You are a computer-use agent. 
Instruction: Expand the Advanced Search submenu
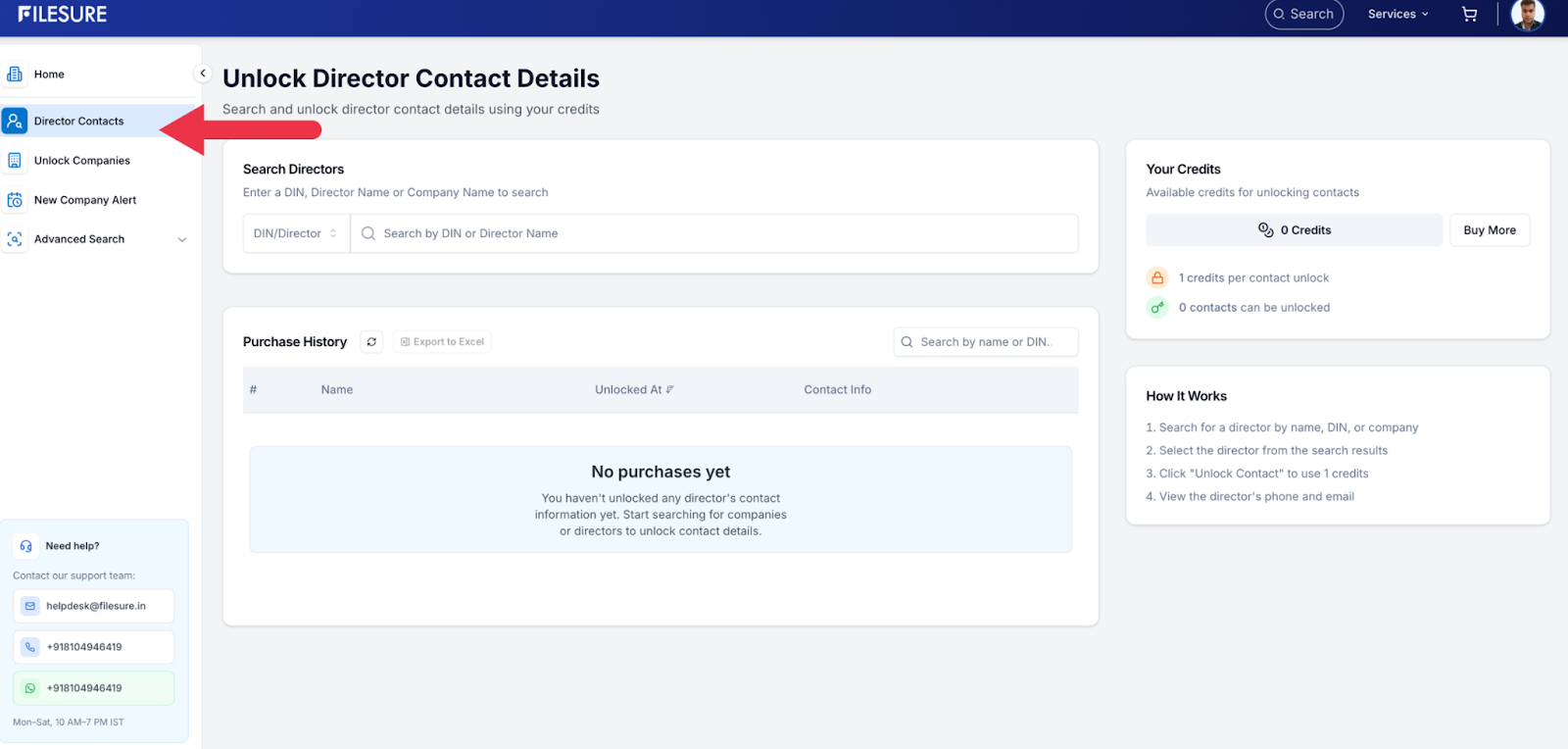click(181, 239)
